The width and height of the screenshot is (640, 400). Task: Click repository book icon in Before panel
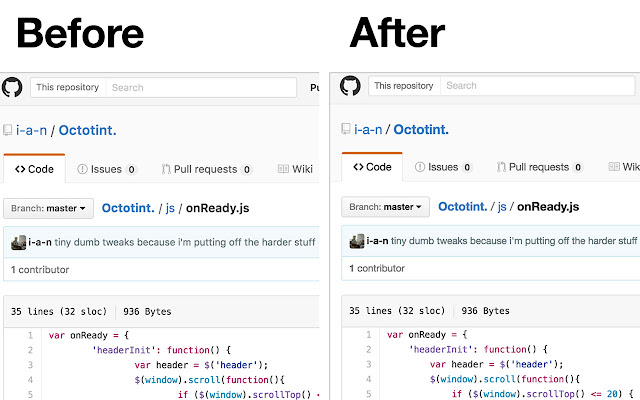coord(8,130)
